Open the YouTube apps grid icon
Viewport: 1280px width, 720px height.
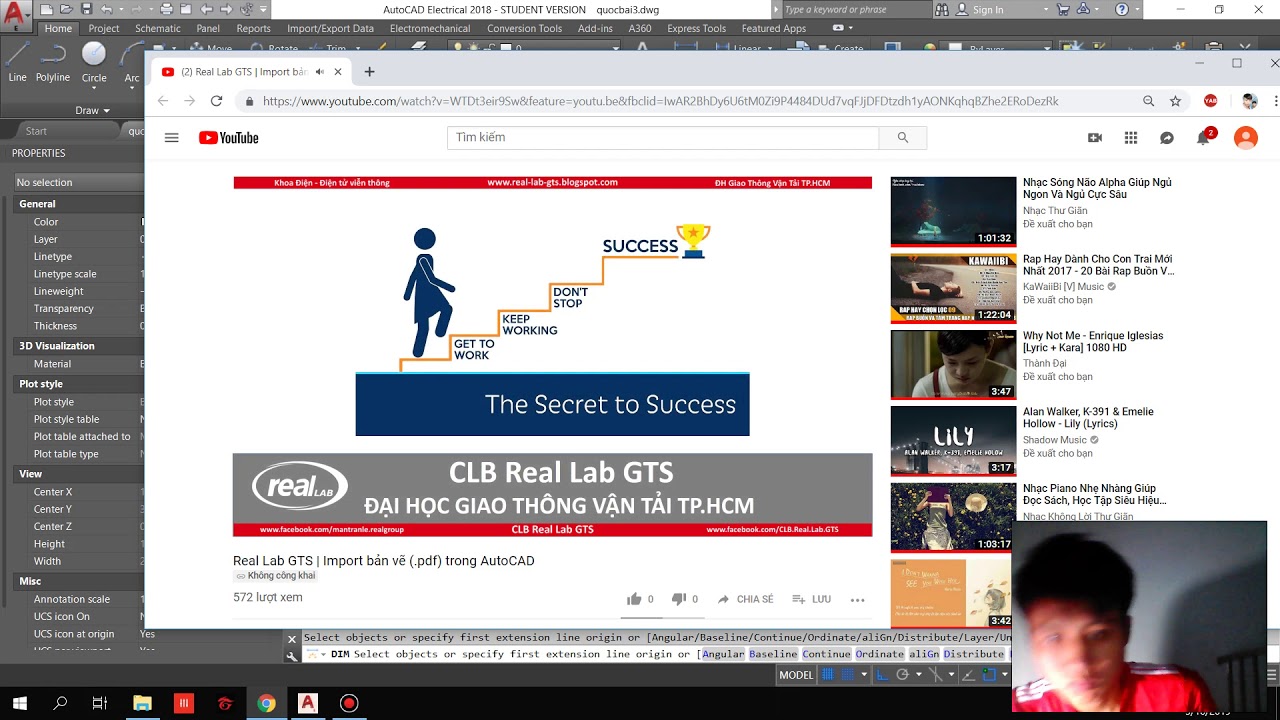tap(1131, 138)
